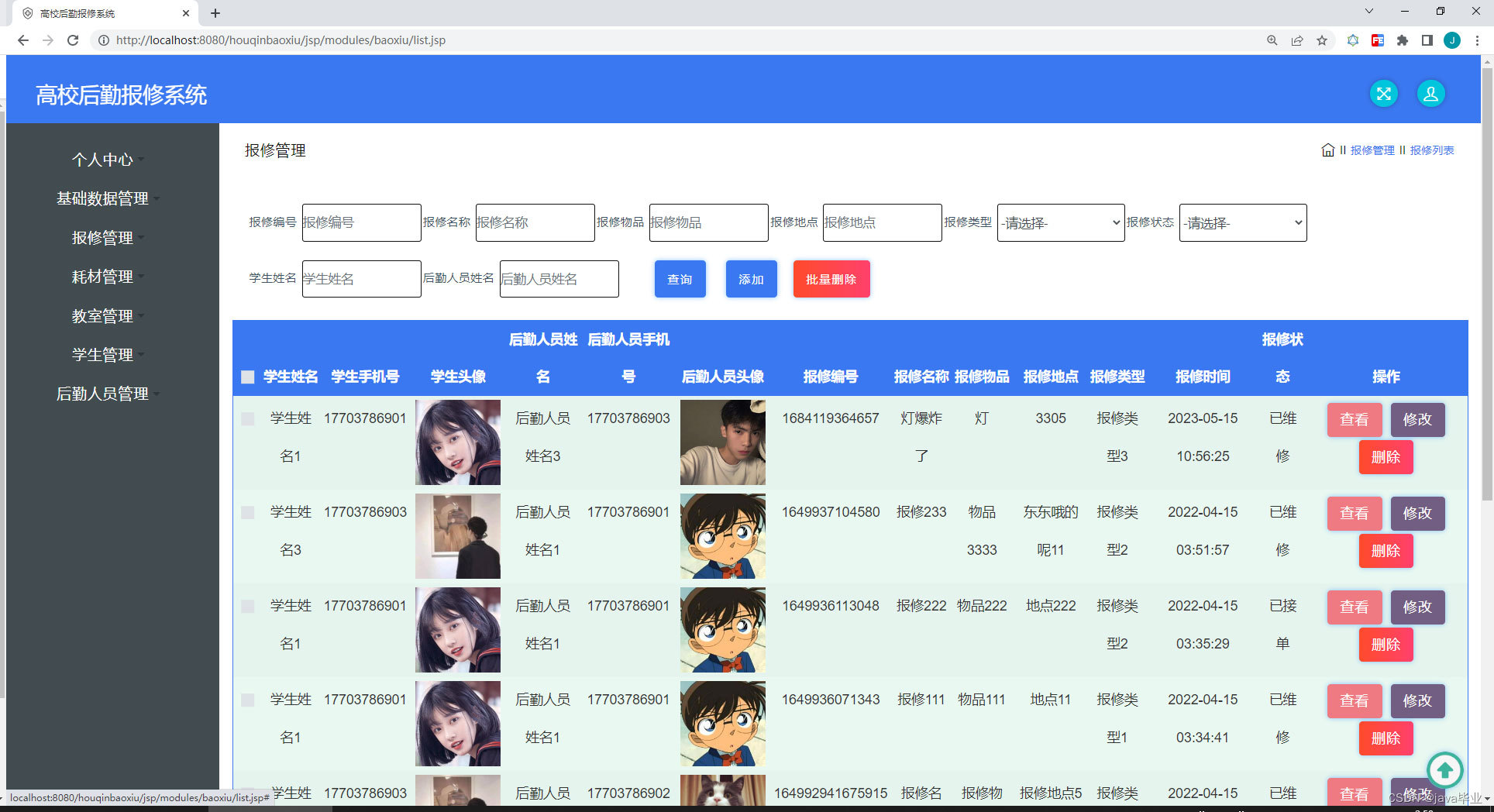
Task: Click the 查询 search button
Action: tap(680, 279)
